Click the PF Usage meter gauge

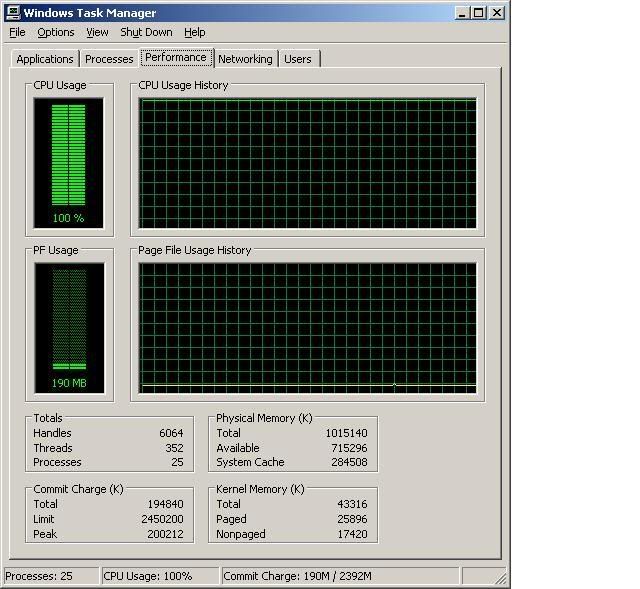[x=68, y=327]
